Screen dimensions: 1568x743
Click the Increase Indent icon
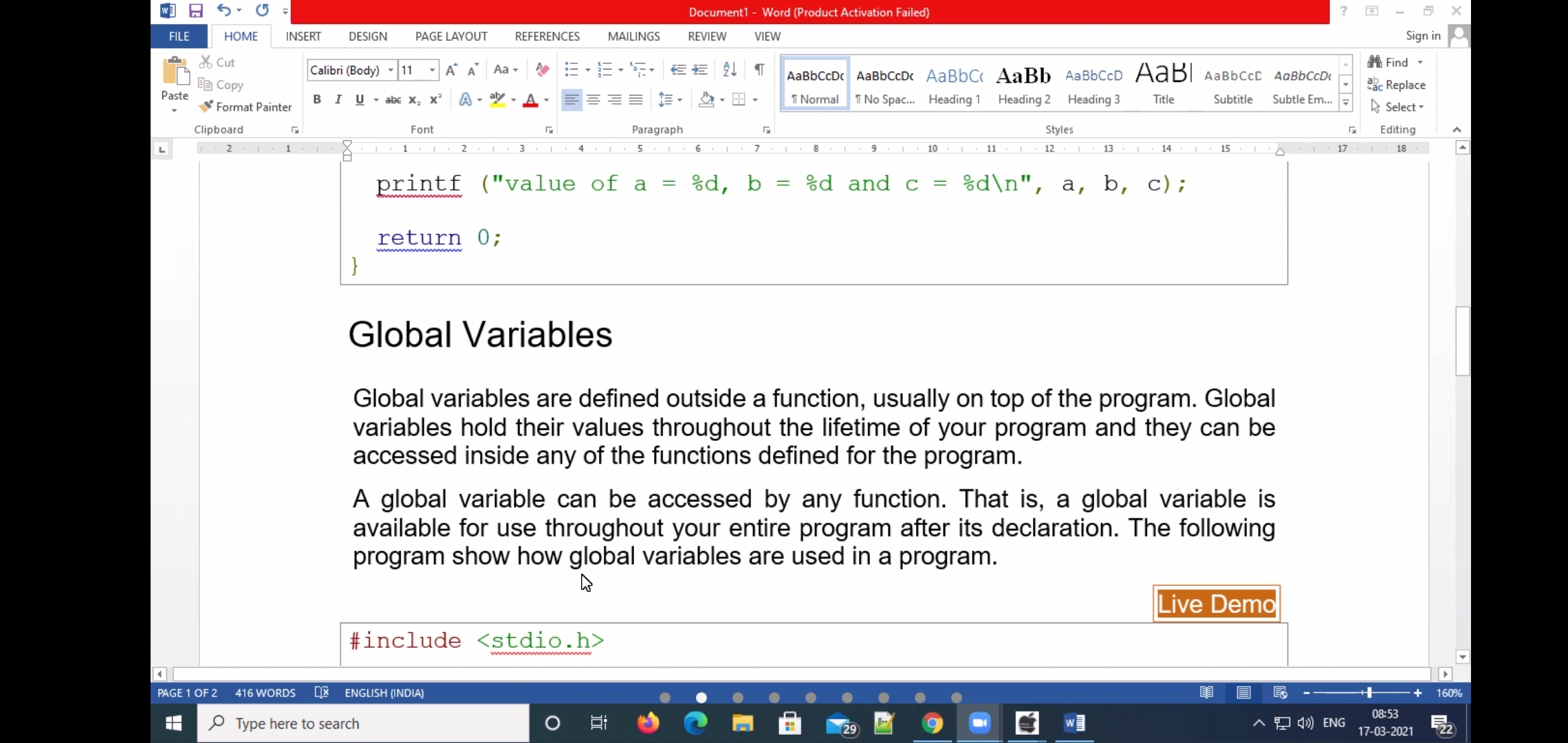tap(700, 69)
